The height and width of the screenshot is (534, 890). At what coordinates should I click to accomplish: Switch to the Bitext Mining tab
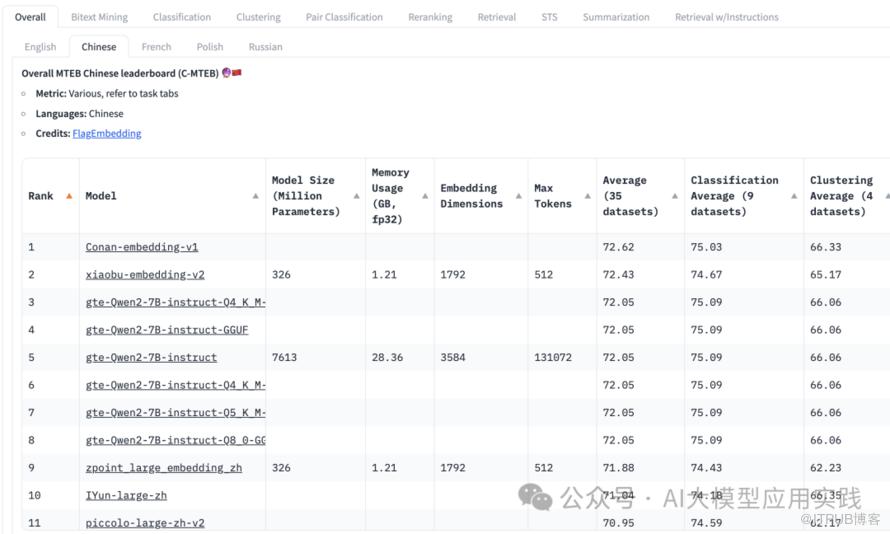click(x=99, y=17)
